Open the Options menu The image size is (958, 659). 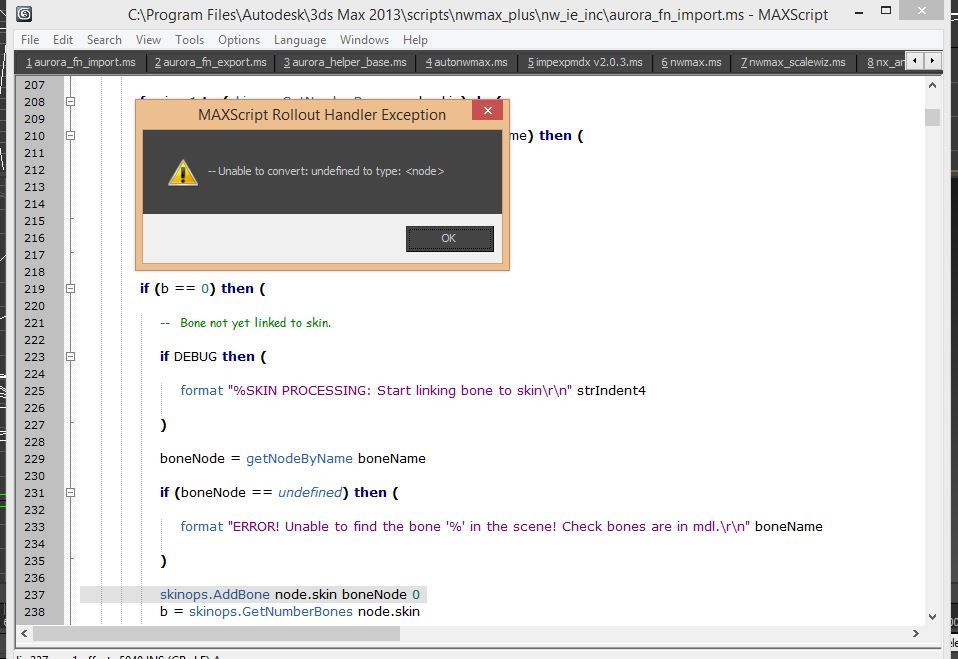pos(239,40)
